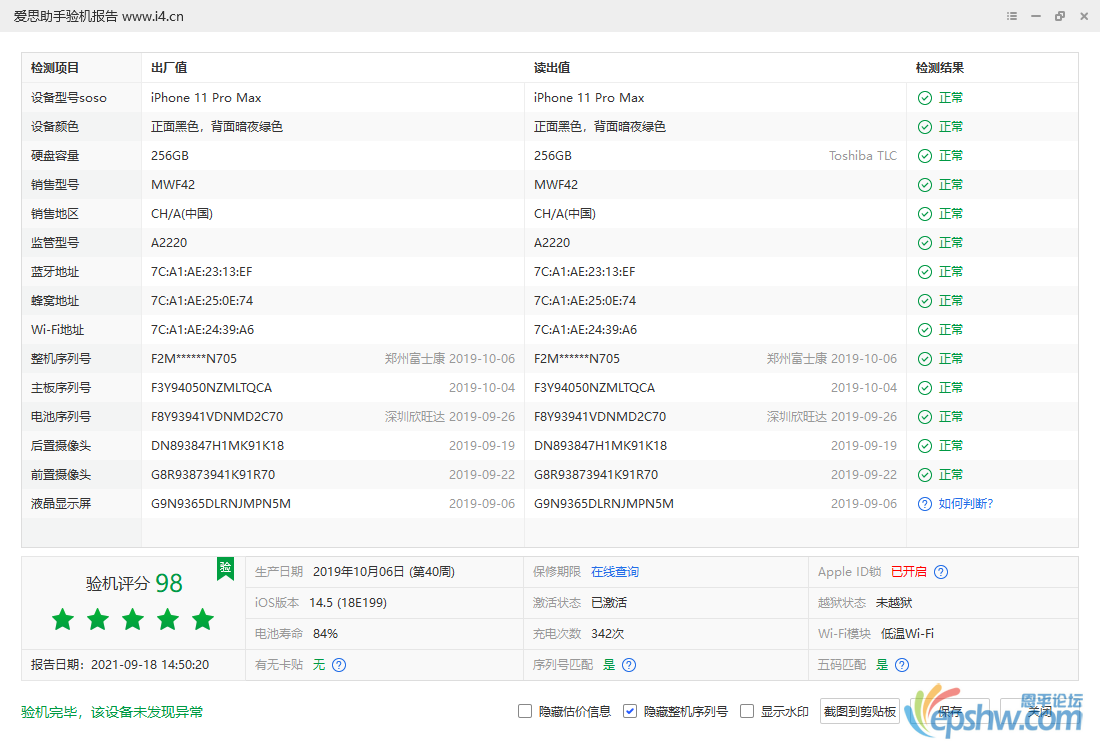Image resolution: width=1100 pixels, height=749 pixels.
Task: Click the 读出值 column header
Action: click(552, 68)
